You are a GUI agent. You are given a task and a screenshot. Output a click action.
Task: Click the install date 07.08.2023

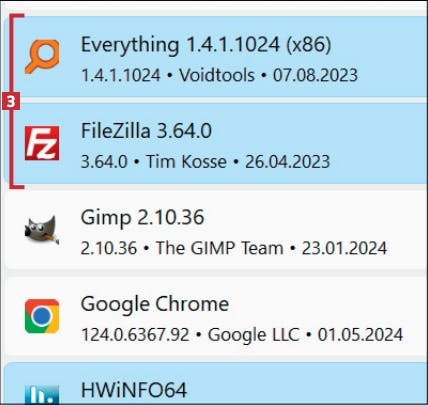click(315, 75)
